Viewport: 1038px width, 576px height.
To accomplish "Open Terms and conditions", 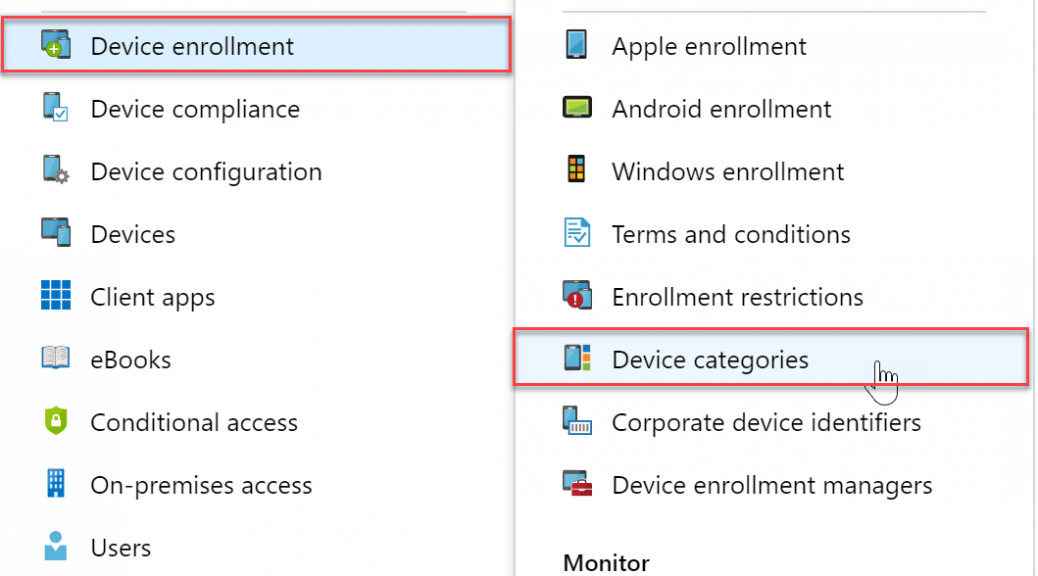I will (731, 234).
